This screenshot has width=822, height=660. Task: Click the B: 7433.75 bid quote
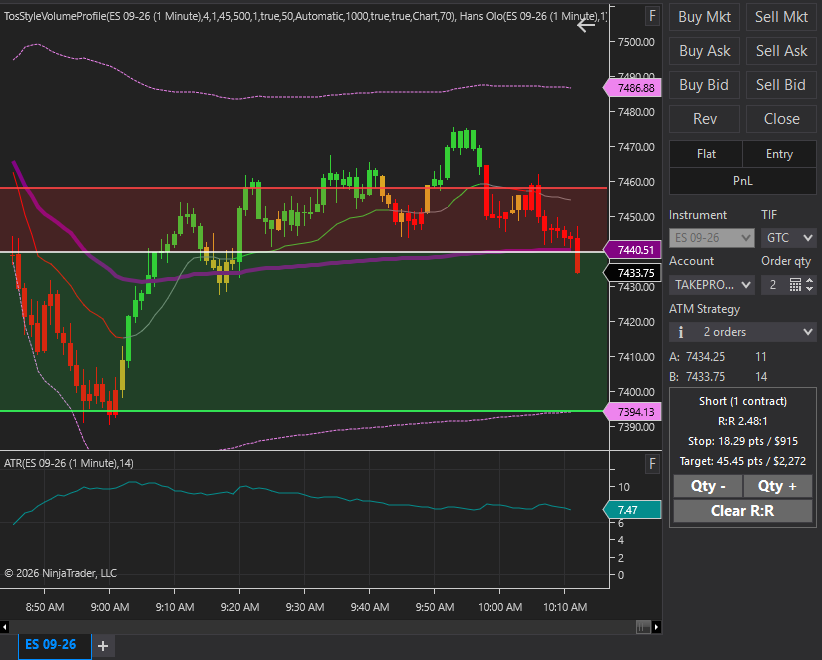(x=718, y=377)
